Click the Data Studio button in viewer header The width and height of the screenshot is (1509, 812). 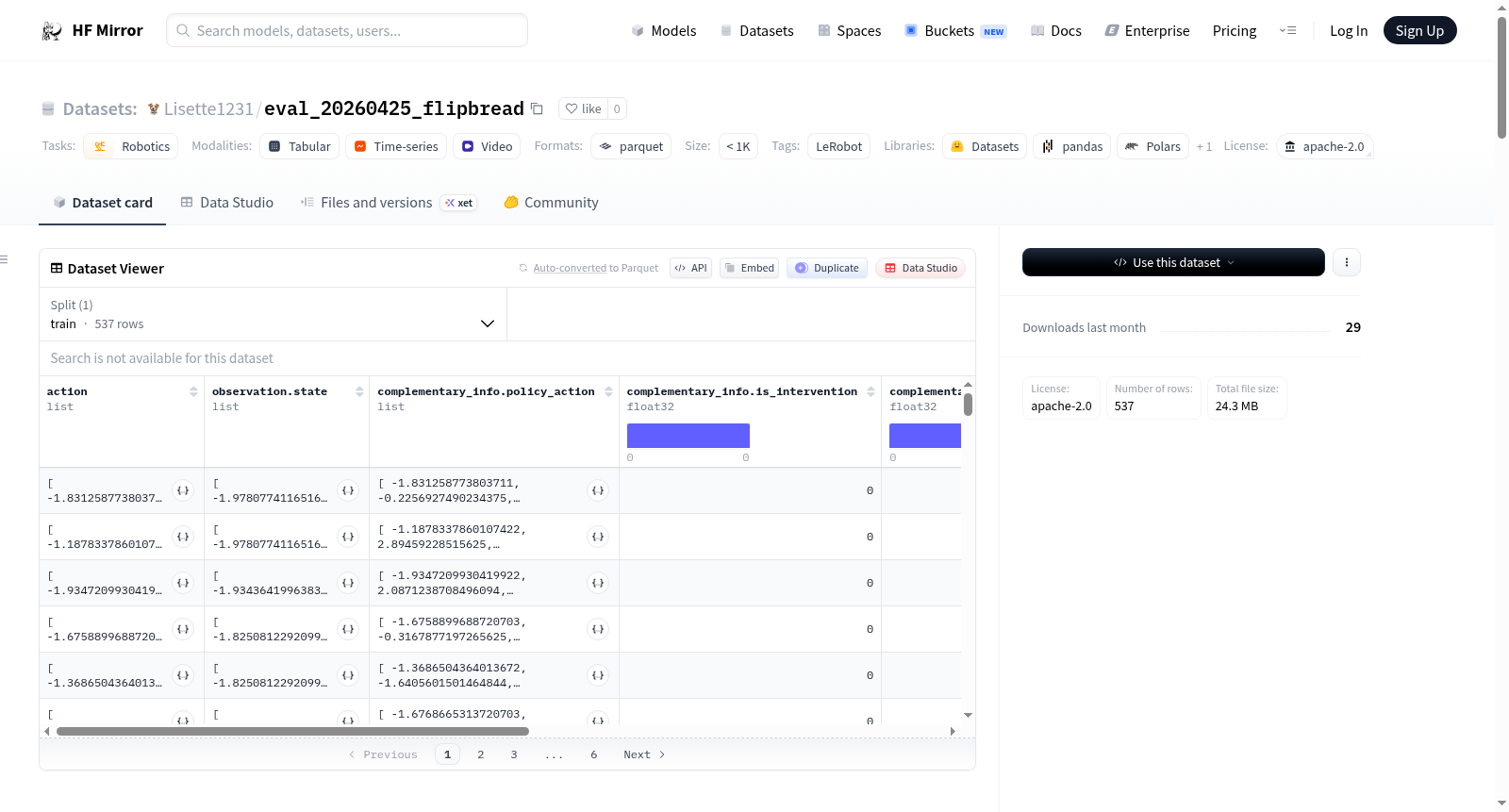point(920,268)
